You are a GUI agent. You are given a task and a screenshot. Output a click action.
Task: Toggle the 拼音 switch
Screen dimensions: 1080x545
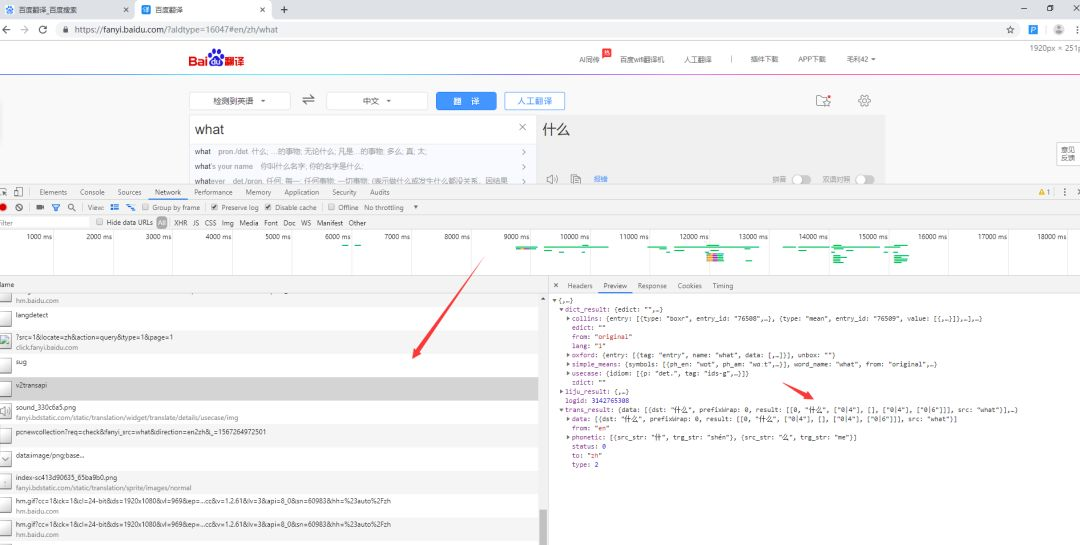800,179
